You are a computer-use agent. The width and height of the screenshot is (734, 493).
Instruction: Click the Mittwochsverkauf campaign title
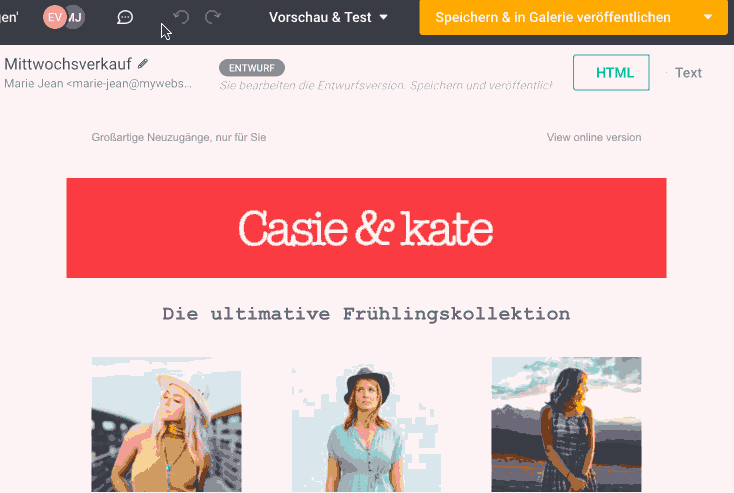(x=68, y=64)
